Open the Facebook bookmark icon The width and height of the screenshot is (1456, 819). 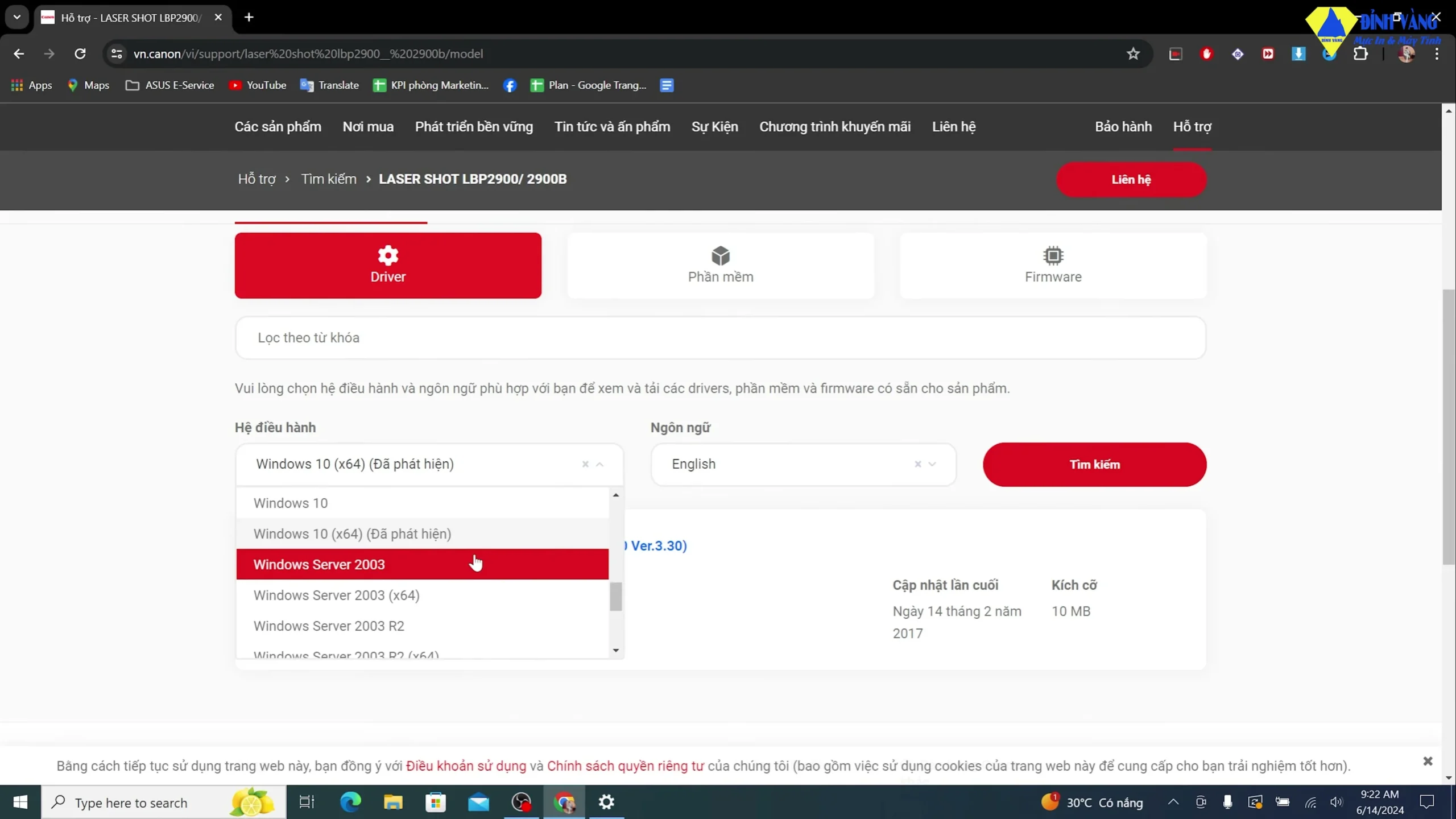click(x=510, y=85)
